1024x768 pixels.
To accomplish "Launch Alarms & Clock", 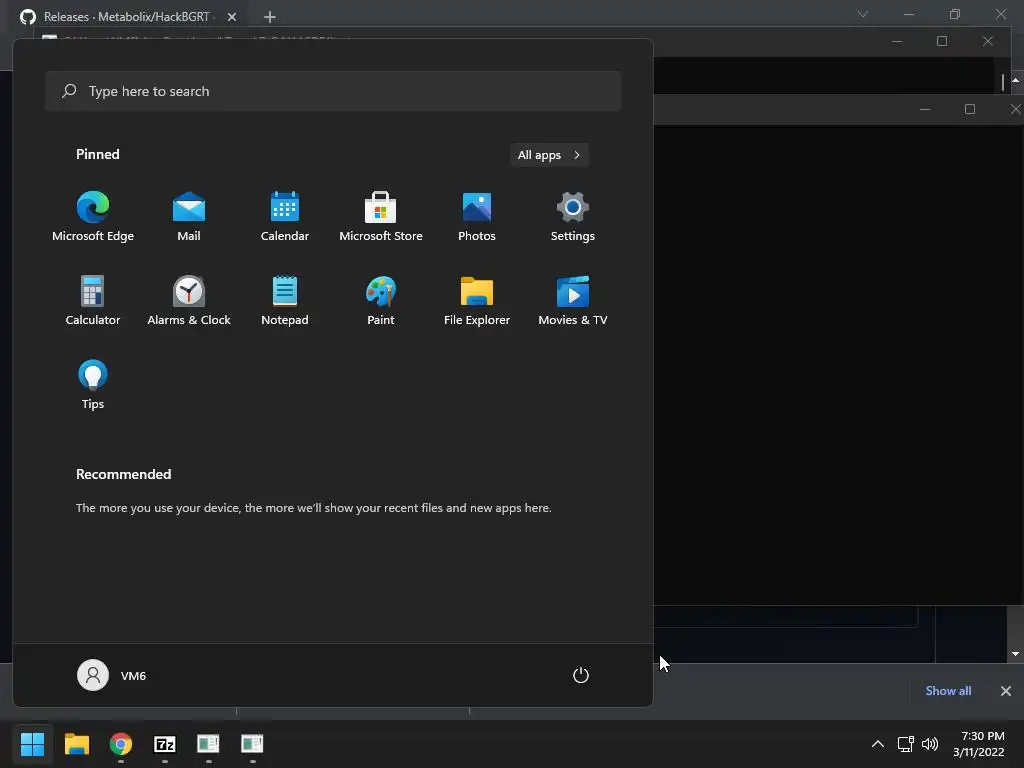I will [x=189, y=300].
